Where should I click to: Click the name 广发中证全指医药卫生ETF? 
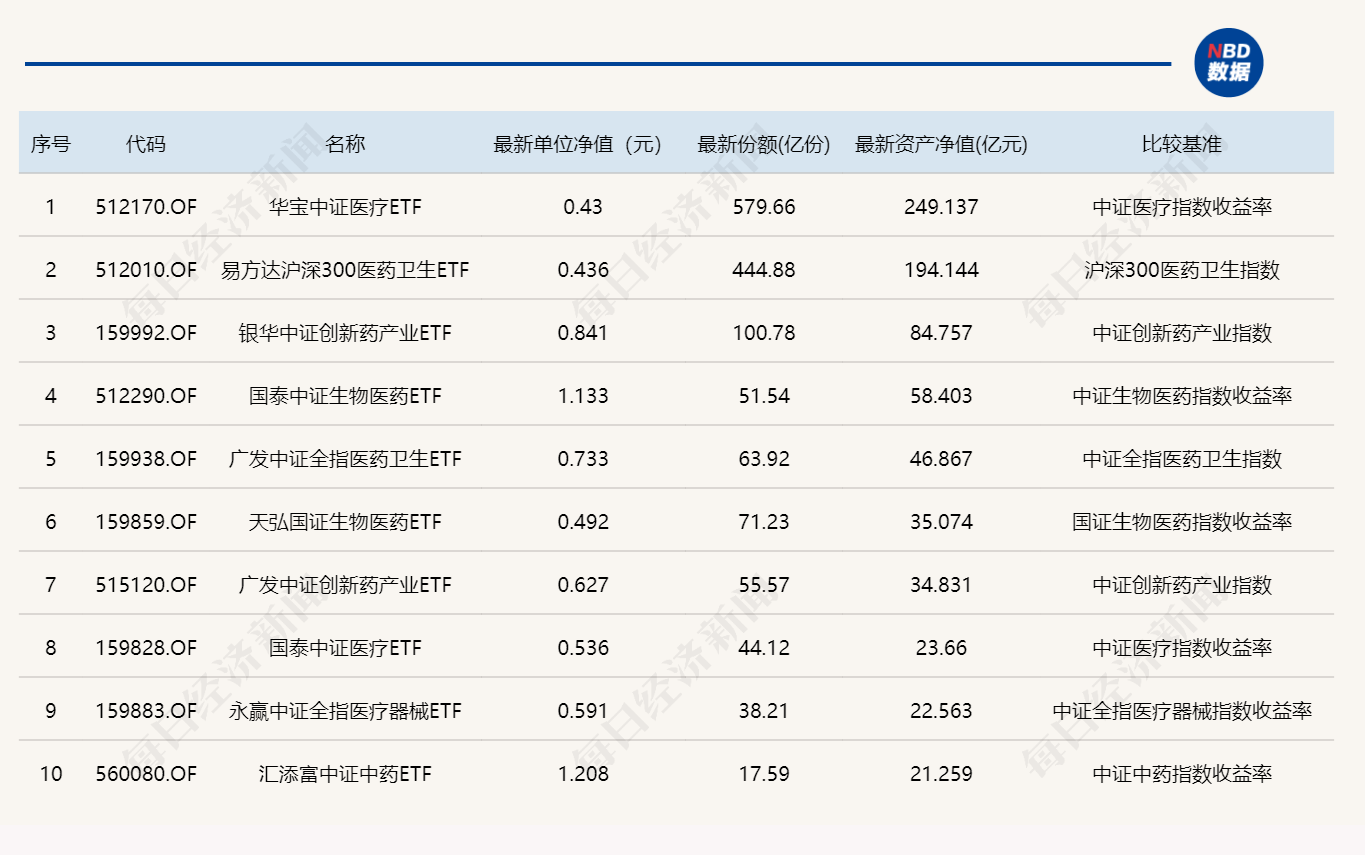coord(345,459)
